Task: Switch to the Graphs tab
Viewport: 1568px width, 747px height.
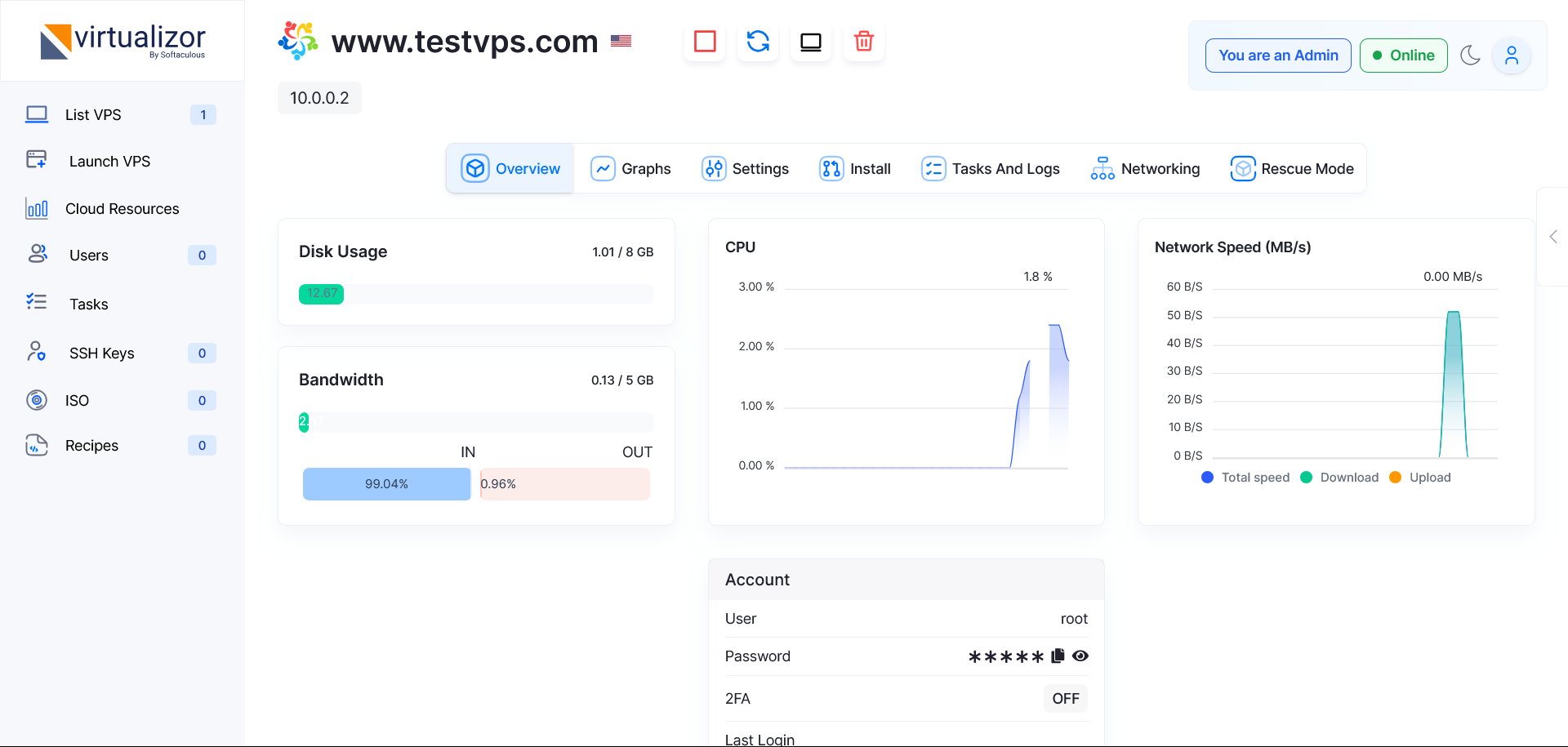Action: click(630, 168)
